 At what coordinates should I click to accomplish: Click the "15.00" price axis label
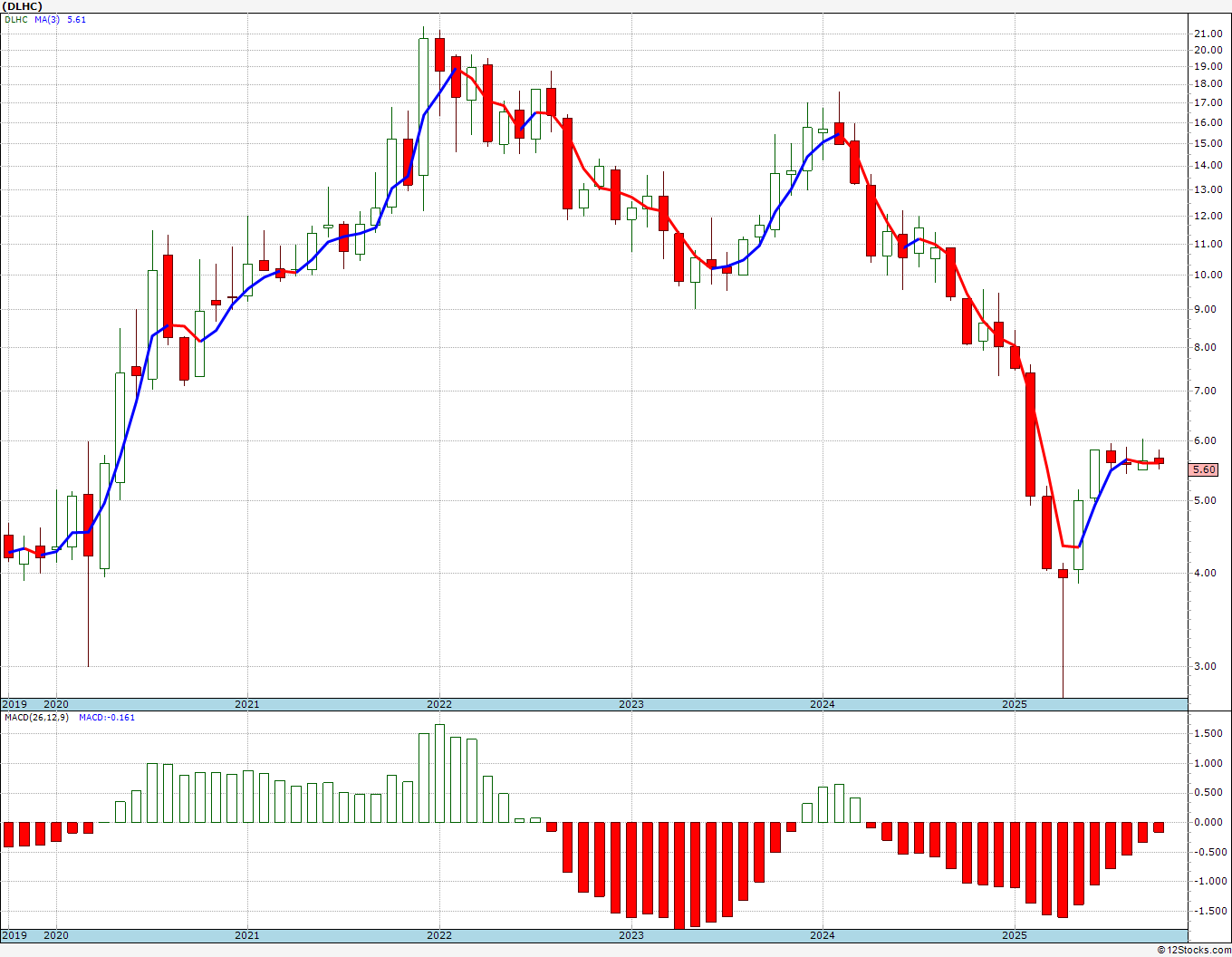coord(1207,143)
